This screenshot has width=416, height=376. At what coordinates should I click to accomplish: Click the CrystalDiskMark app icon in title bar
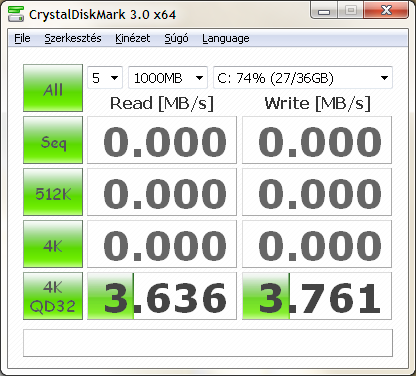coord(16,14)
